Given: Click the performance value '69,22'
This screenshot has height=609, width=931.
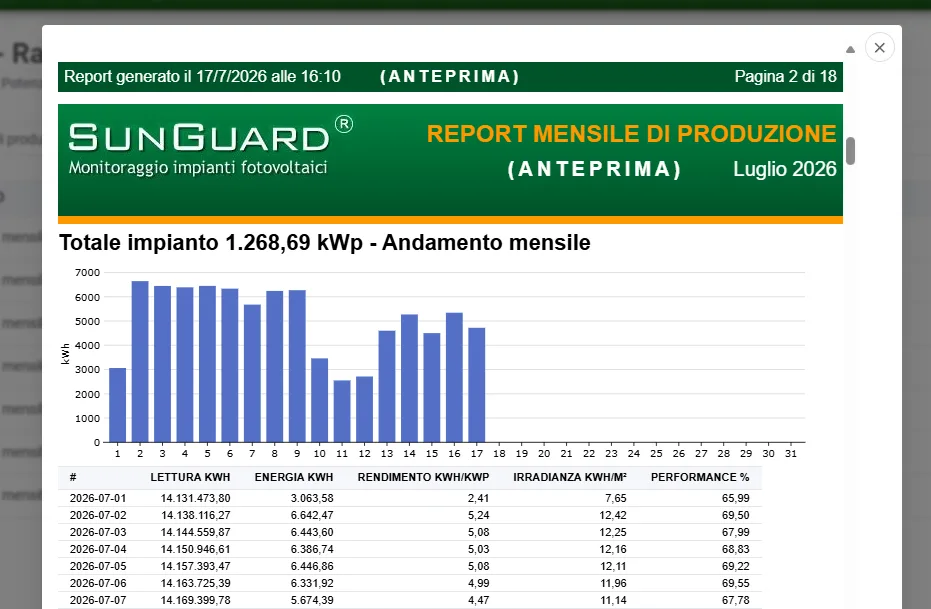Looking at the screenshot, I should (x=736, y=566).
